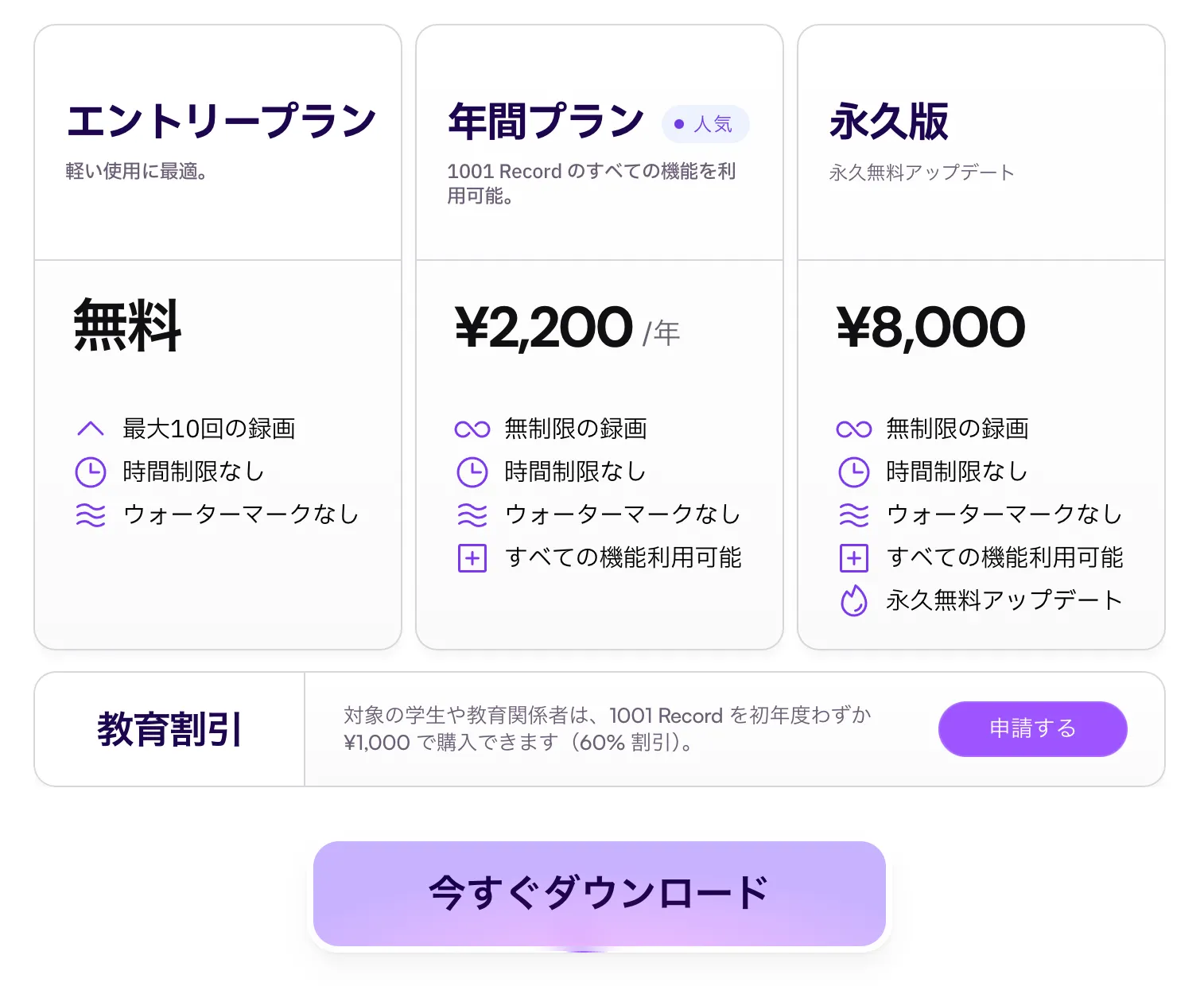Click the wave watermark icon in the Entry plan

(91, 514)
